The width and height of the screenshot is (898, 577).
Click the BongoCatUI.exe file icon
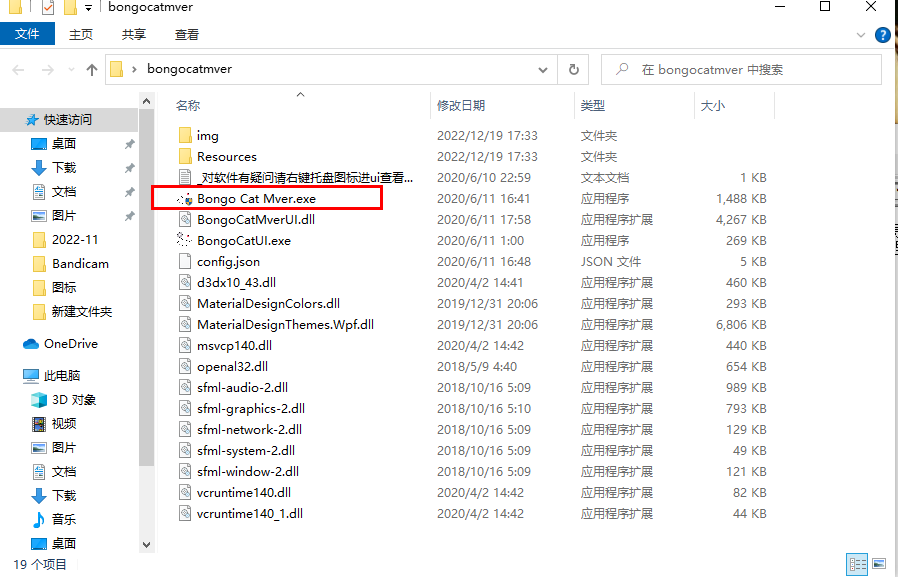(x=184, y=240)
